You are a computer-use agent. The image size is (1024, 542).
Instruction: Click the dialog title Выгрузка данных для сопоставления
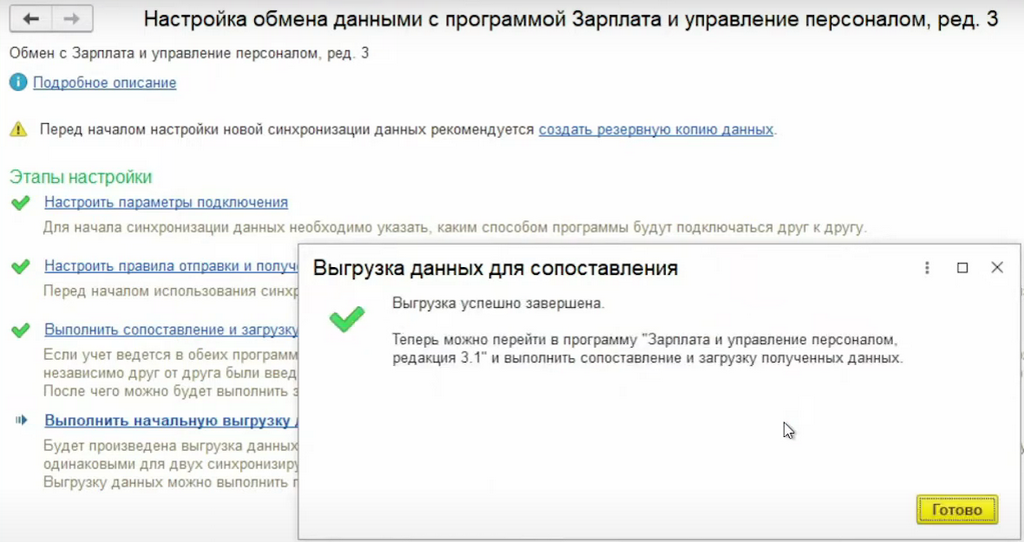[496, 268]
